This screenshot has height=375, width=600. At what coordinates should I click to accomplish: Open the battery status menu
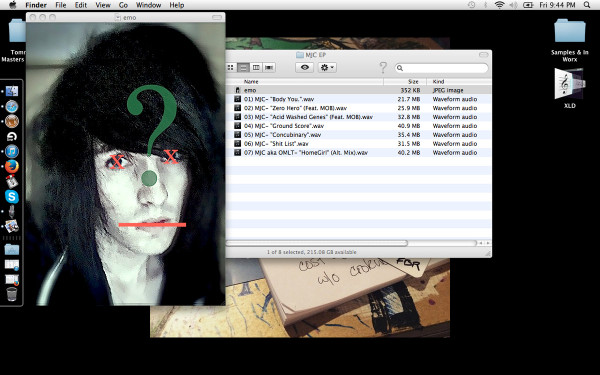528,5
